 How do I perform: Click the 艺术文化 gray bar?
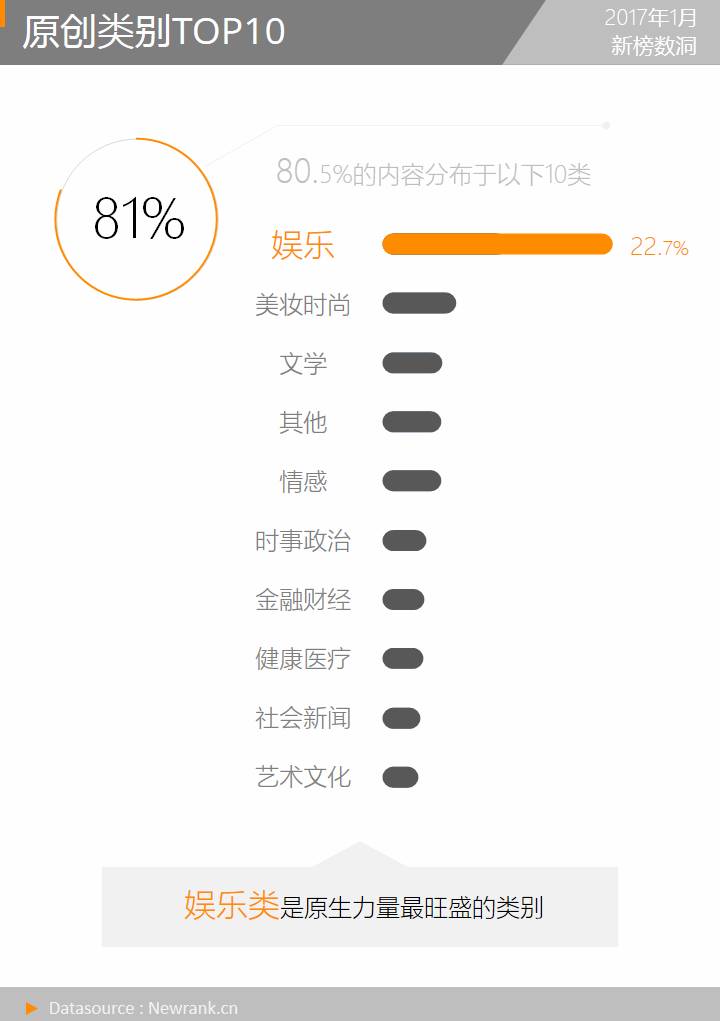[400, 777]
